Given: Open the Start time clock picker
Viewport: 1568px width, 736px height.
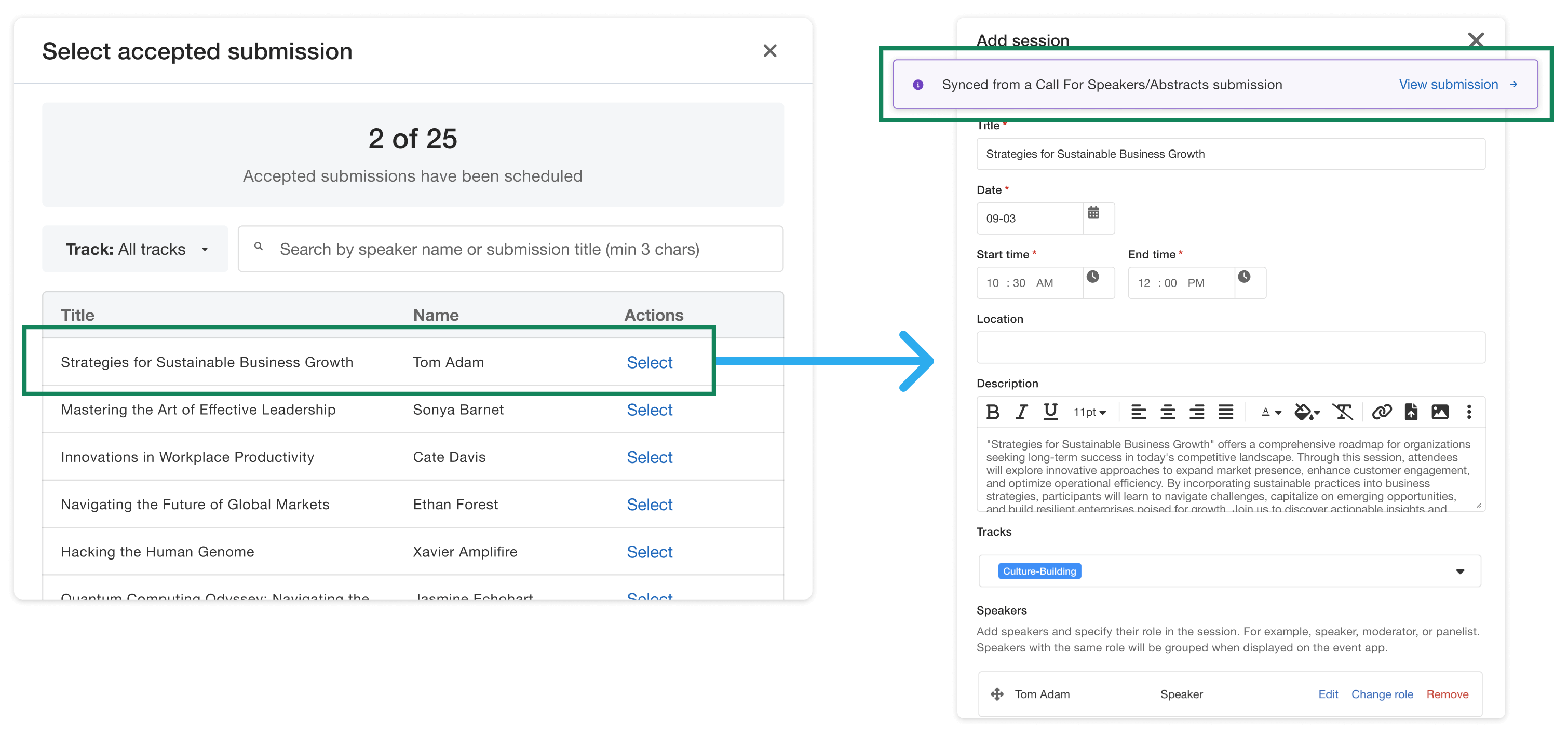Looking at the screenshot, I should (x=1093, y=277).
